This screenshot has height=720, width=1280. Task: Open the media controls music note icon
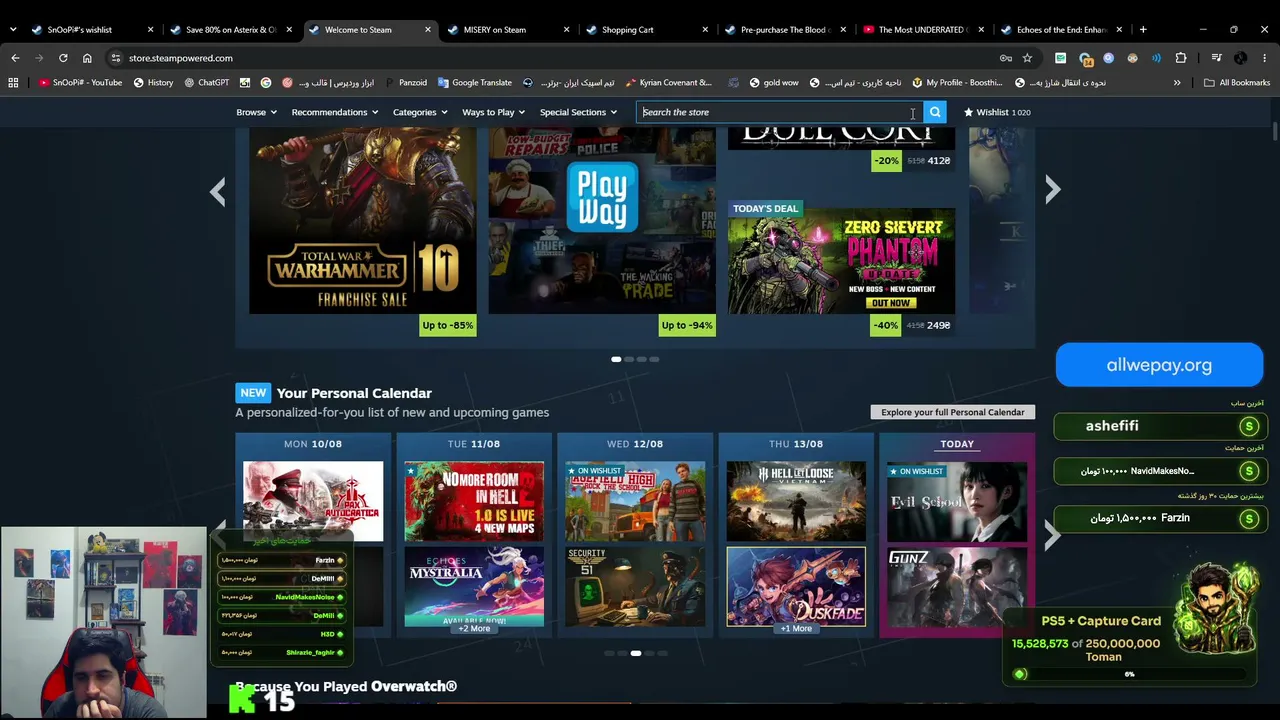(1217, 58)
